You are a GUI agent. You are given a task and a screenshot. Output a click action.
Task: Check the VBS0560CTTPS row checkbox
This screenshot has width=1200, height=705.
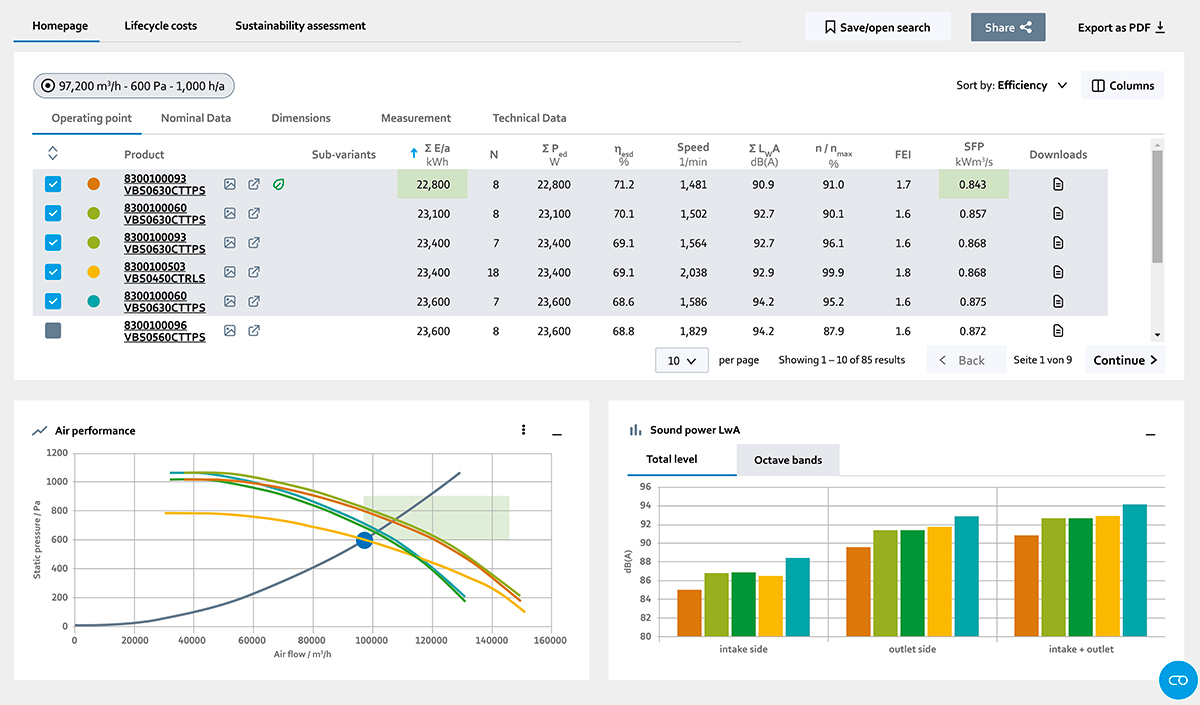pos(53,331)
